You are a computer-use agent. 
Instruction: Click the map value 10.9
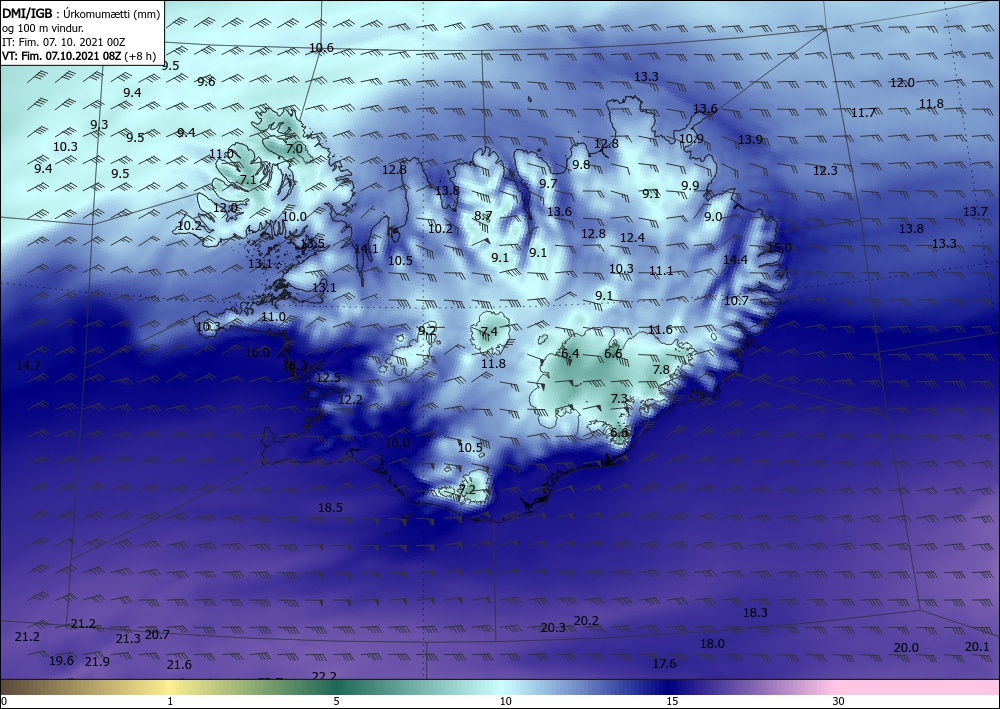coord(691,139)
